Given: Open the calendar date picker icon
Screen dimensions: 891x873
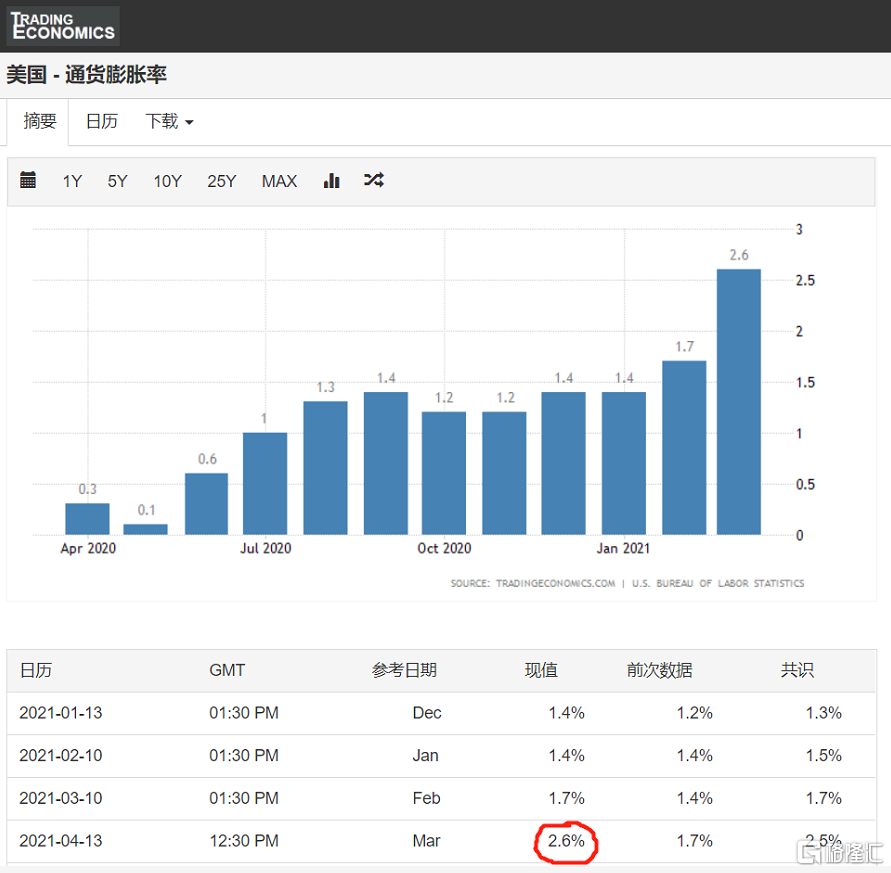Looking at the screenshot, I should point(28,180).
